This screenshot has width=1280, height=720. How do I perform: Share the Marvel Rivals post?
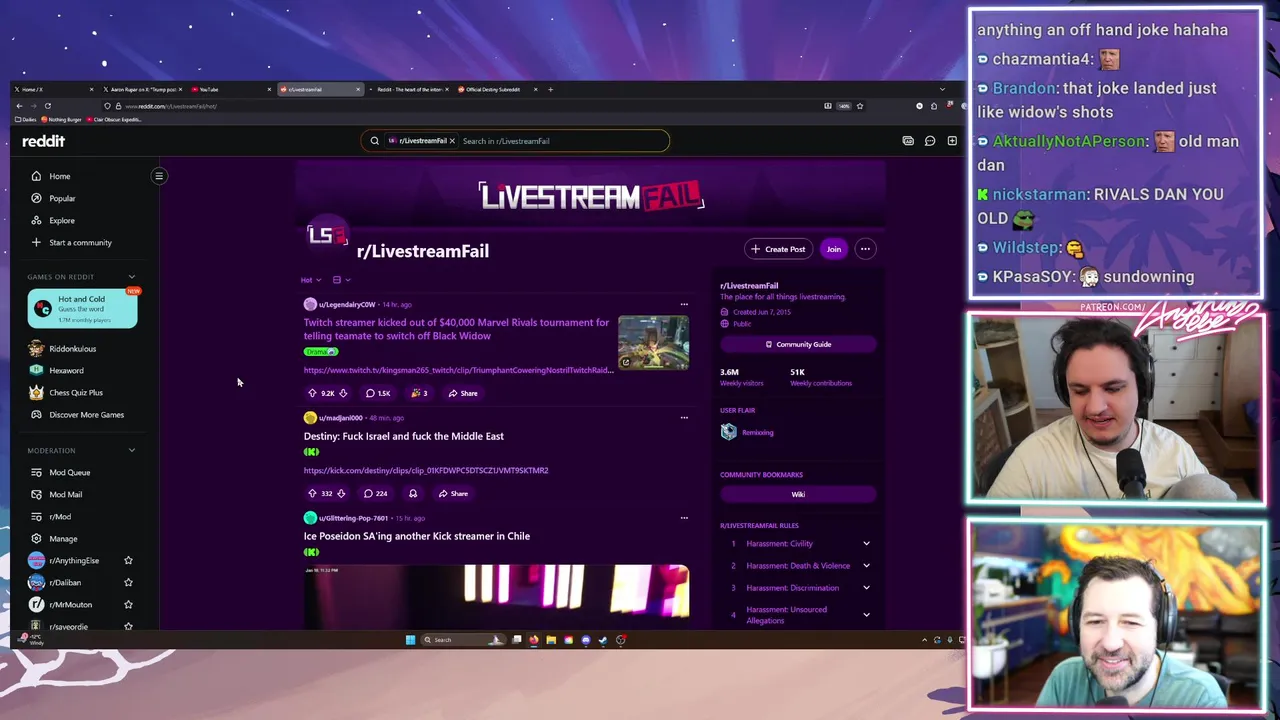[x=463, y=393]
